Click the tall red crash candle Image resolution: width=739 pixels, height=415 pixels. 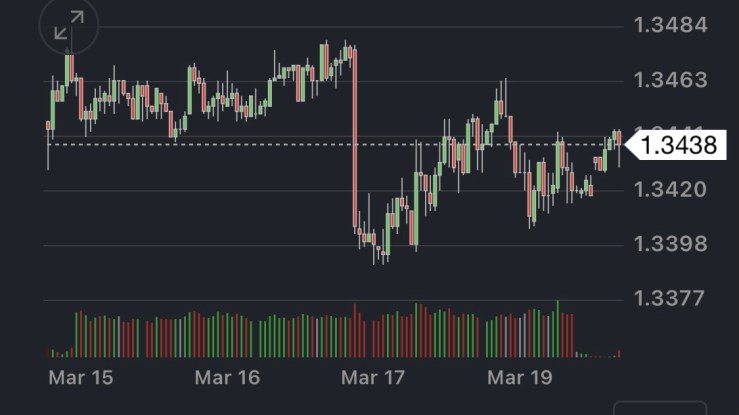click(x=354, y=140)
